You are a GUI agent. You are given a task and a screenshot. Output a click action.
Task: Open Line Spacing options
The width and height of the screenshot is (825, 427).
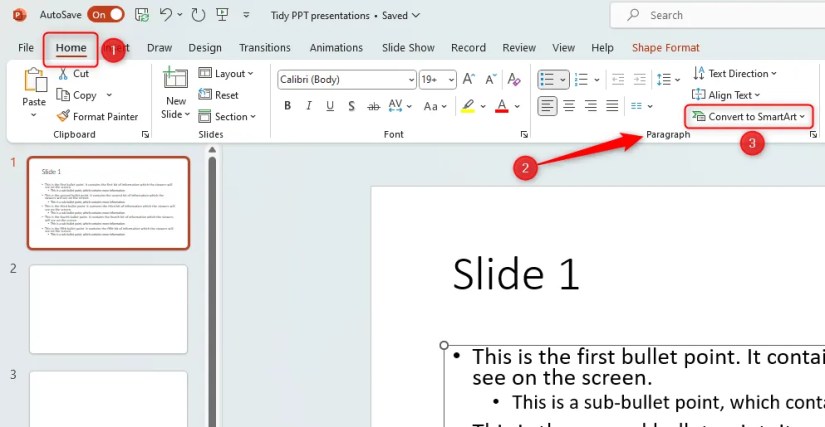pos(668,79)
